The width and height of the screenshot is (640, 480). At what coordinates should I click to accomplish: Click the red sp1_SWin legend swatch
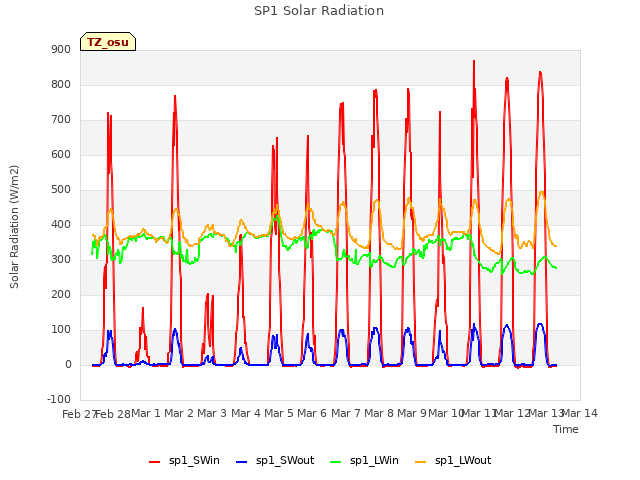[155, 461]
